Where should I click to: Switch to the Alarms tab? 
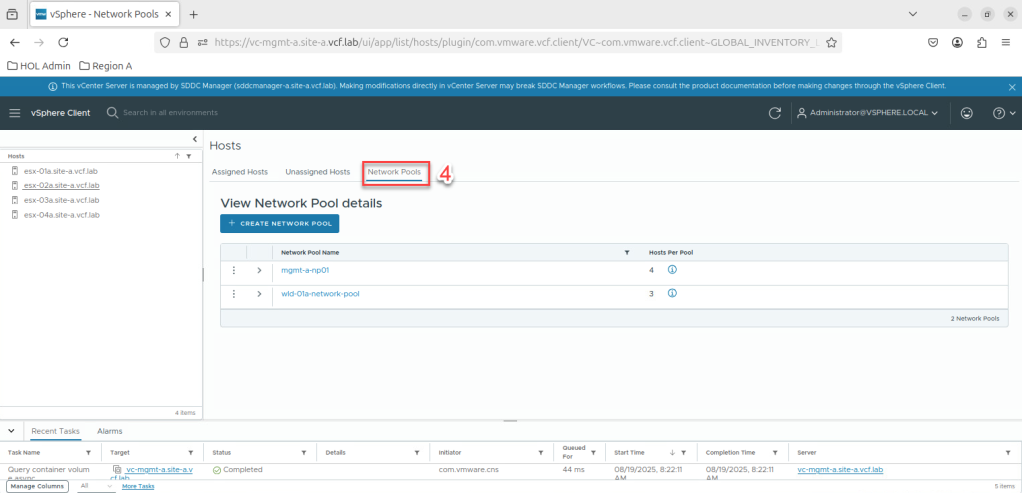[110, 431]
